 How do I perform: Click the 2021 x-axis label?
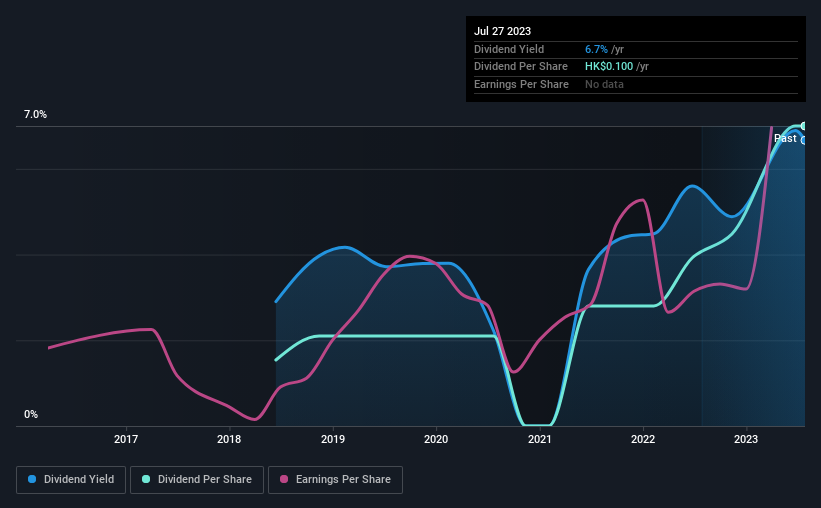pyautogui.click(x=540, y=439)
